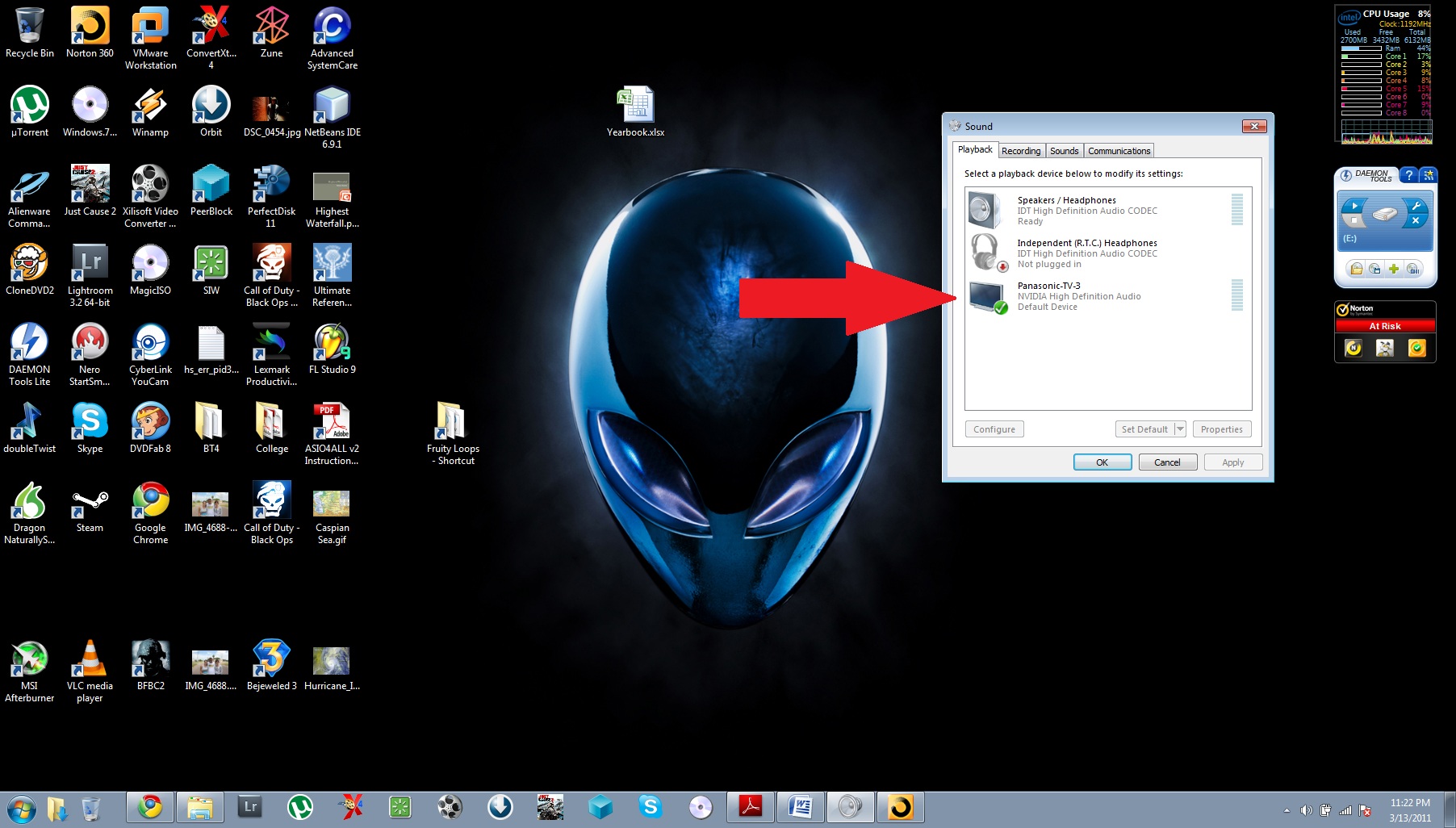Click the Norton At Risk banner

pyautogui.click(x=1385, y=326)
